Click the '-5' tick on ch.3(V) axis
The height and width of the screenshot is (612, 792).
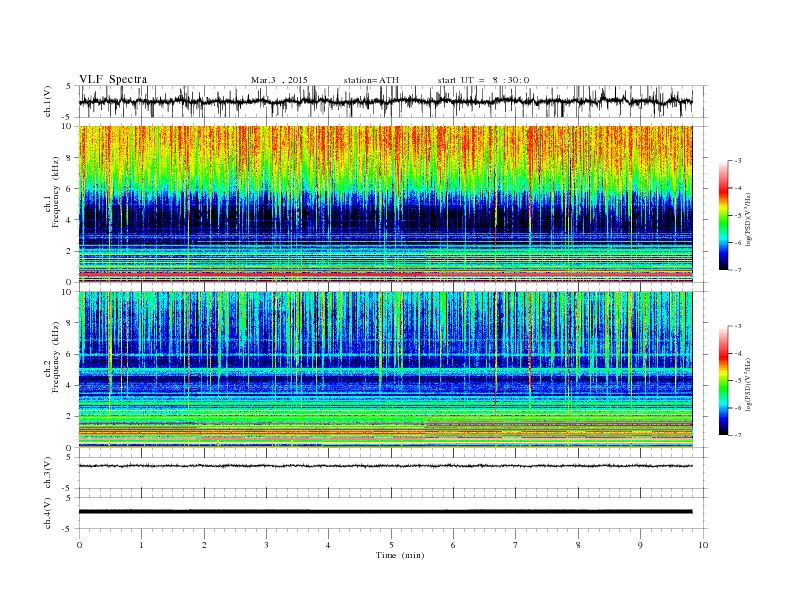[68, 489]
